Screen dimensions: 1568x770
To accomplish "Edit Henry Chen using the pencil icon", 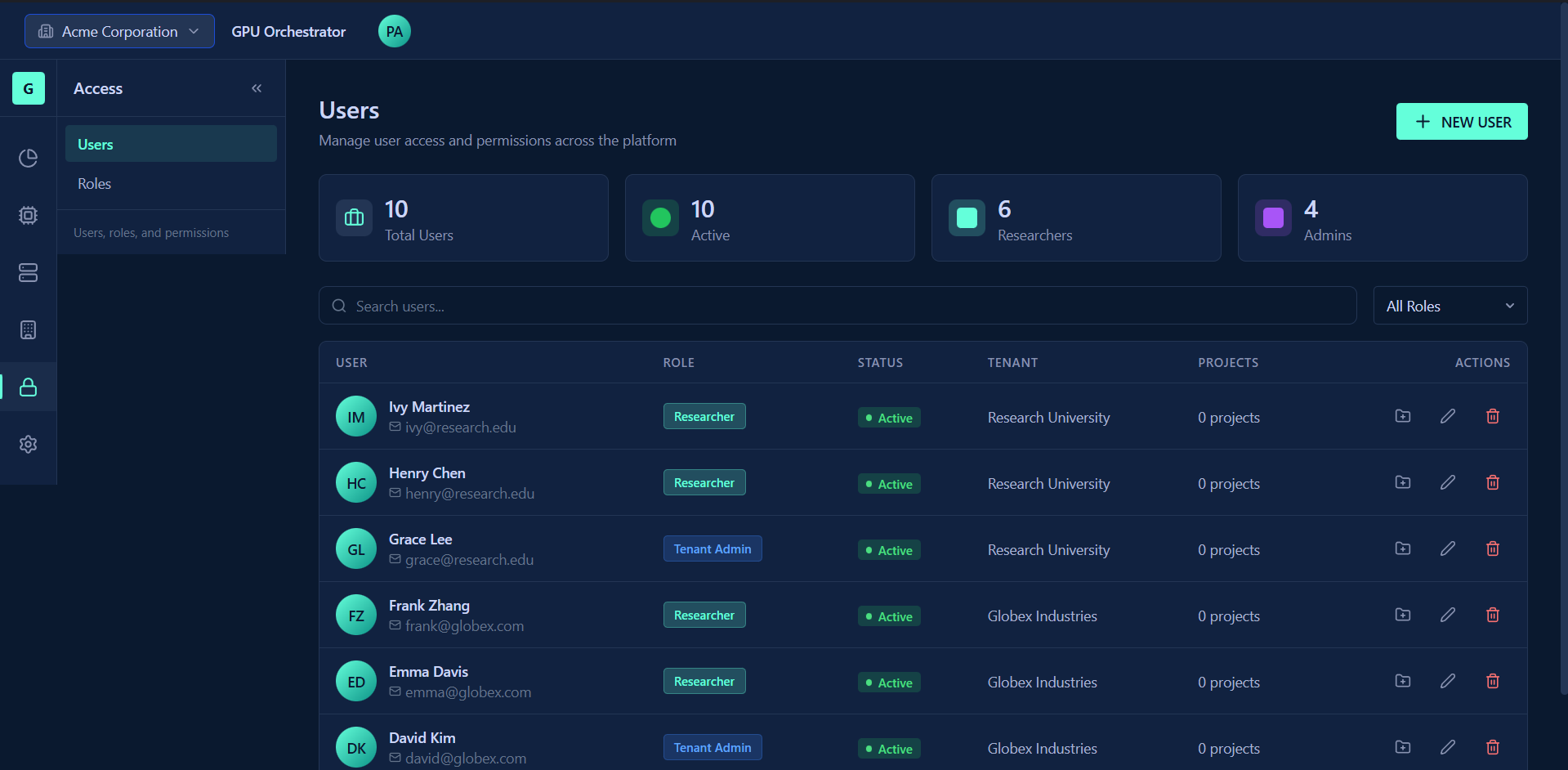I will pos(1447,483).
